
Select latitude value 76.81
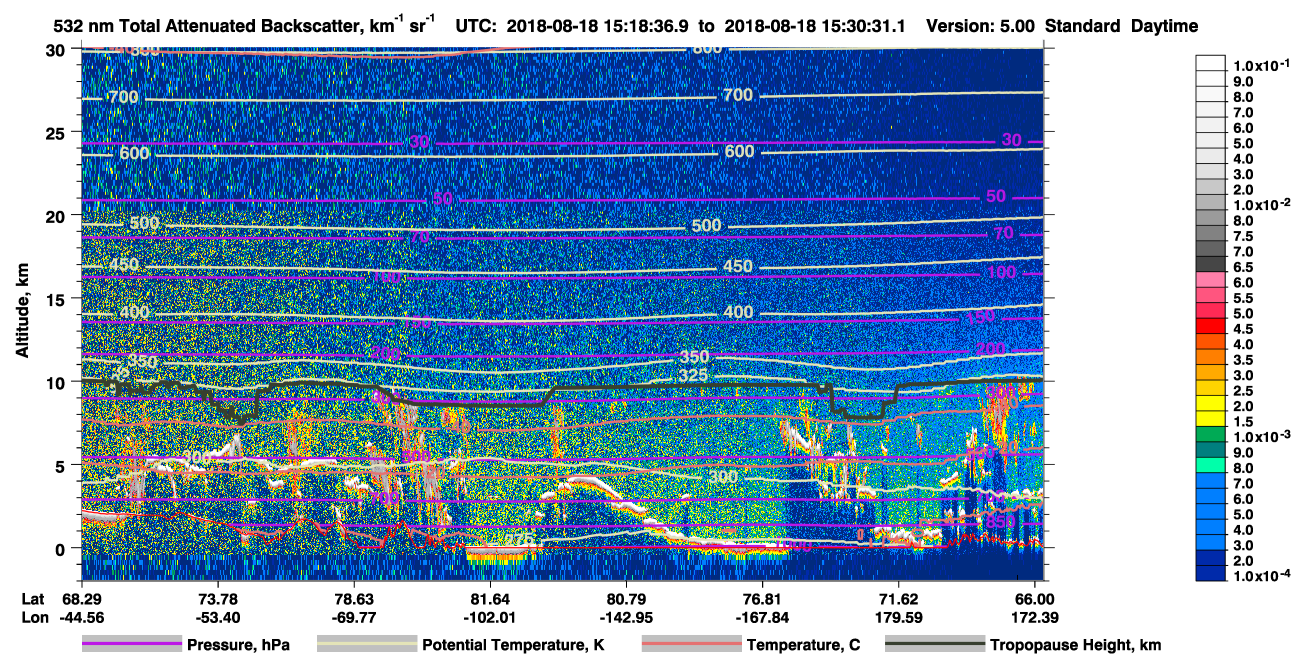(x=763, y=598)
